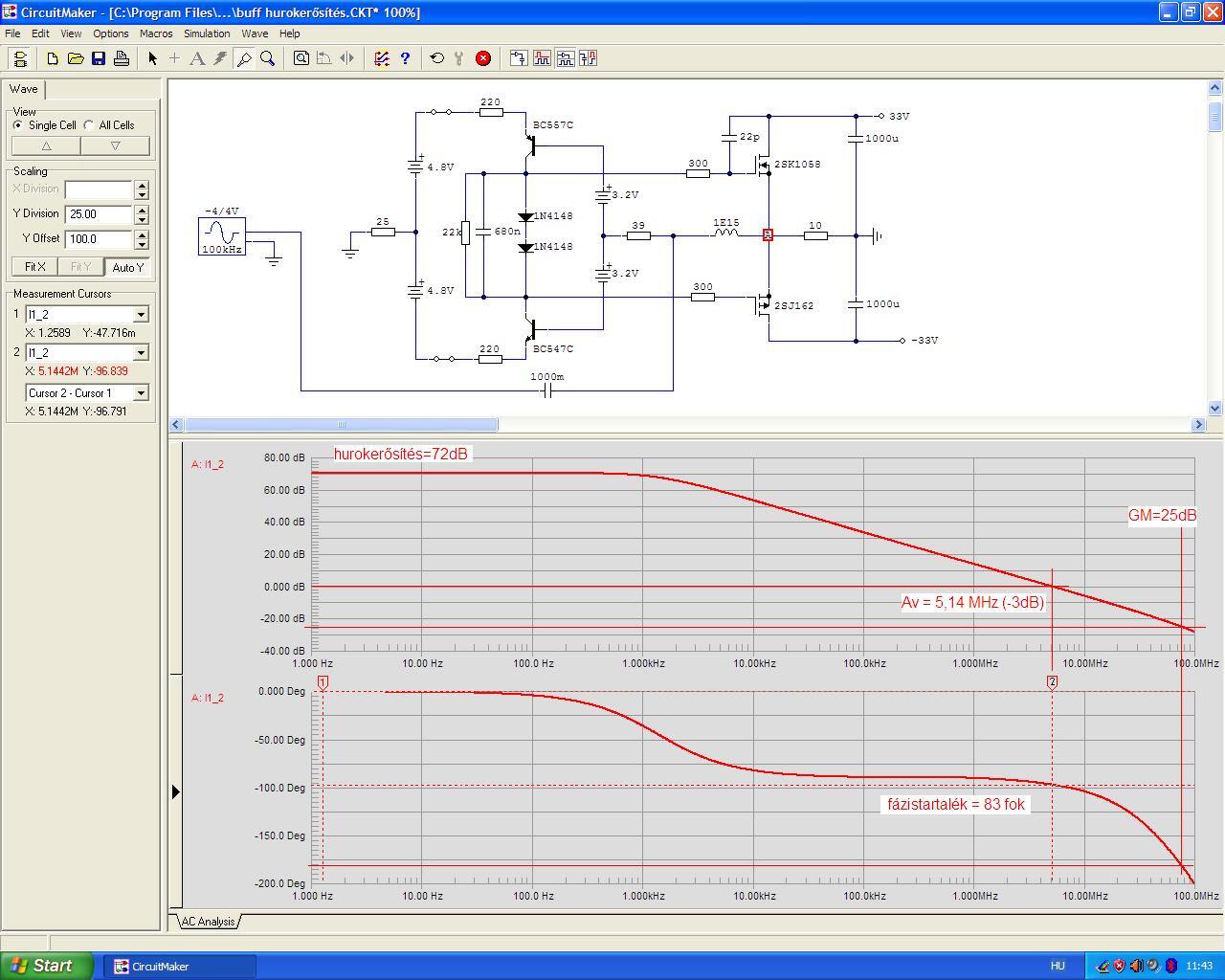Click the up-triangle cell navigation button
Image resolution: width=1225 pixels, height=980 pixels.
pos(46,146)
